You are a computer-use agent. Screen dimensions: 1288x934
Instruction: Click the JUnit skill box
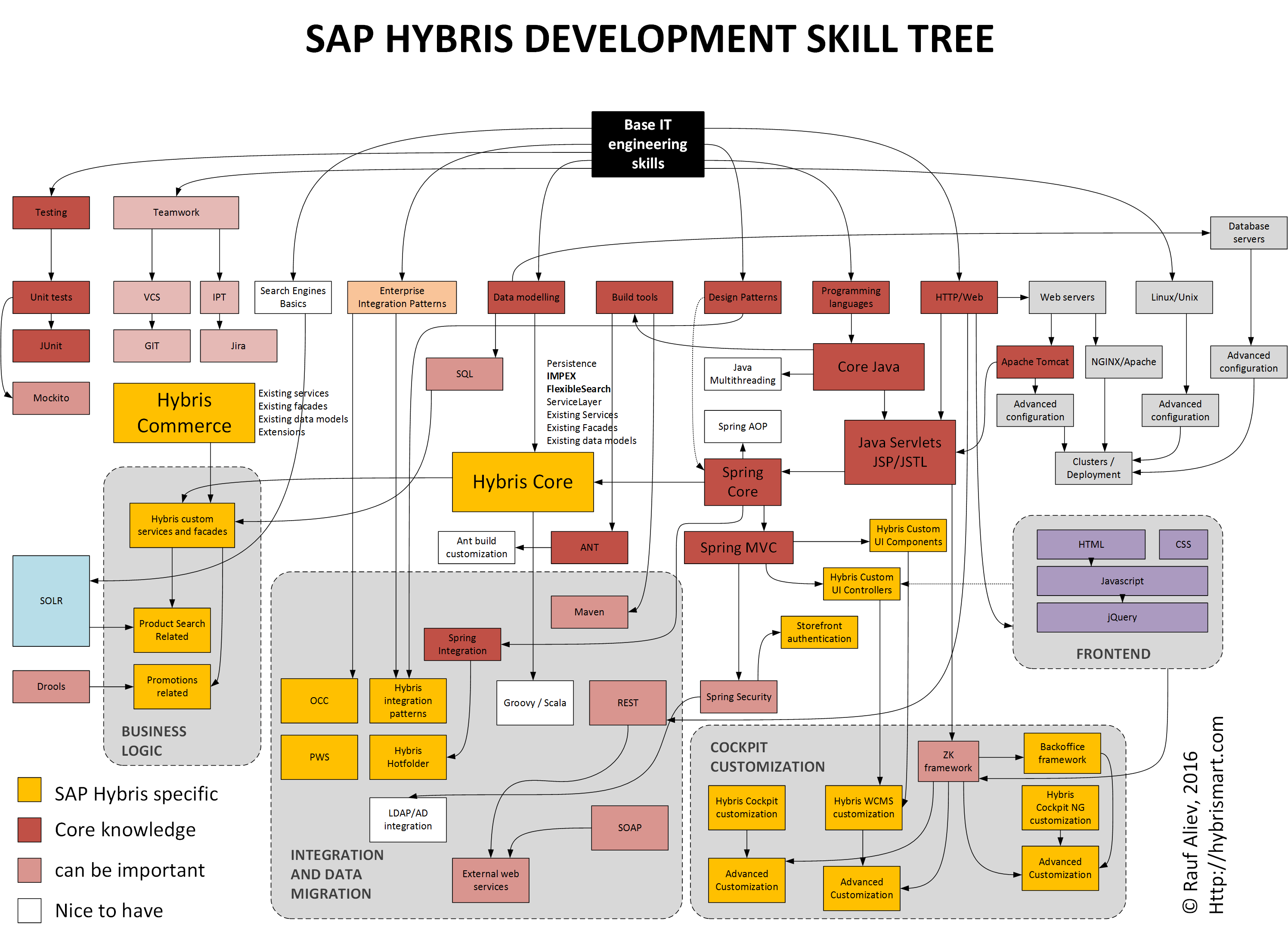point(50,345)
